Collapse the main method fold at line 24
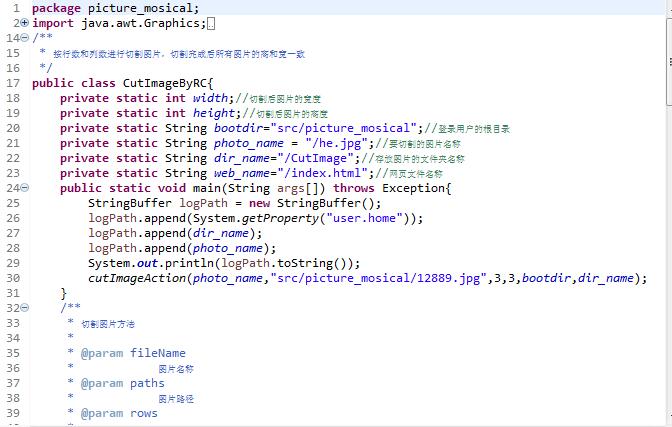 (25, 188)
